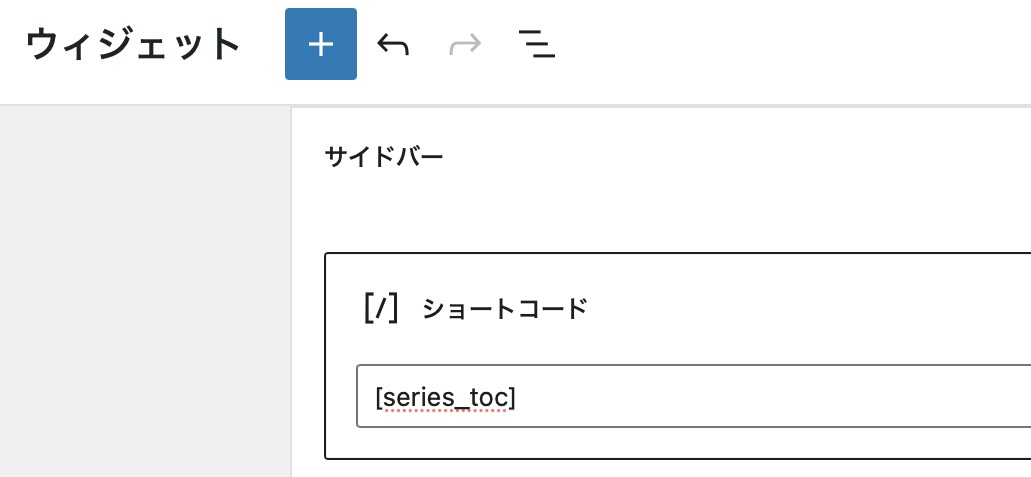Viewport: 1031px width, 477px height.
Task: Open the list view outline icon
Action: 537,44
